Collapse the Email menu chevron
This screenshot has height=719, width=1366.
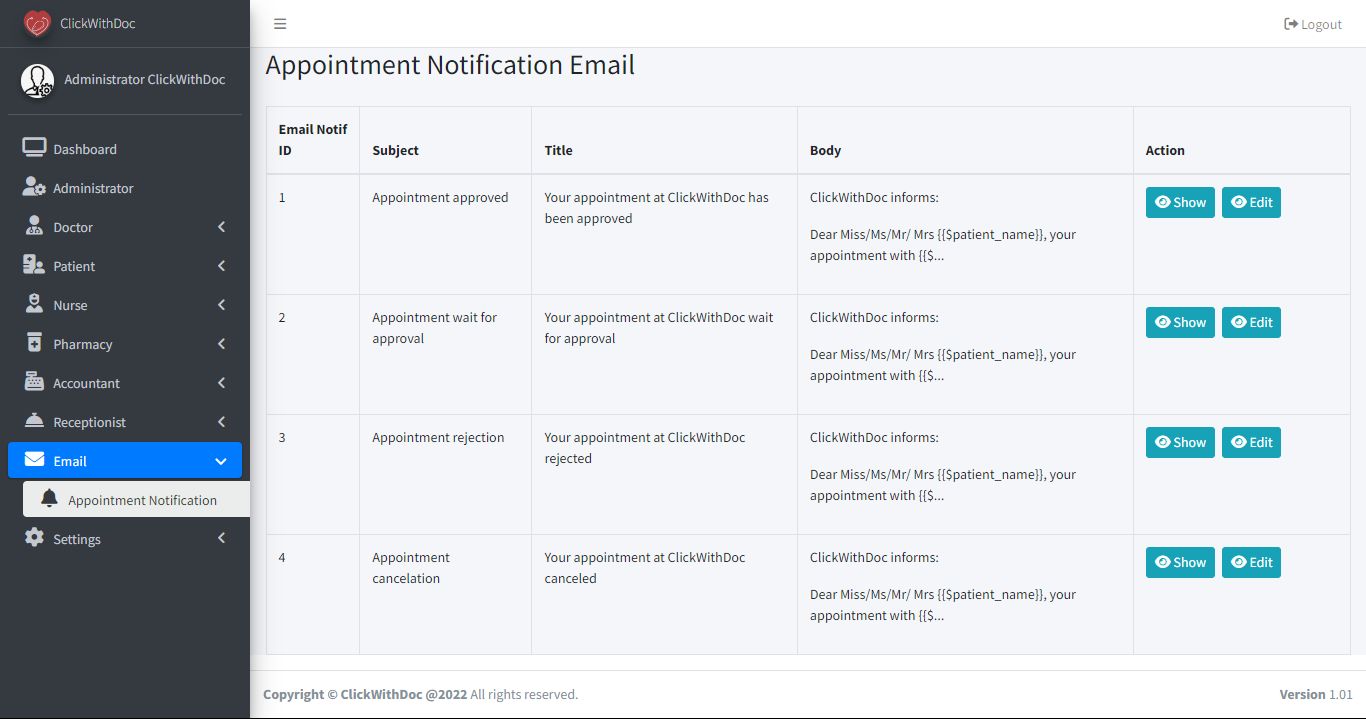[221, 461]
